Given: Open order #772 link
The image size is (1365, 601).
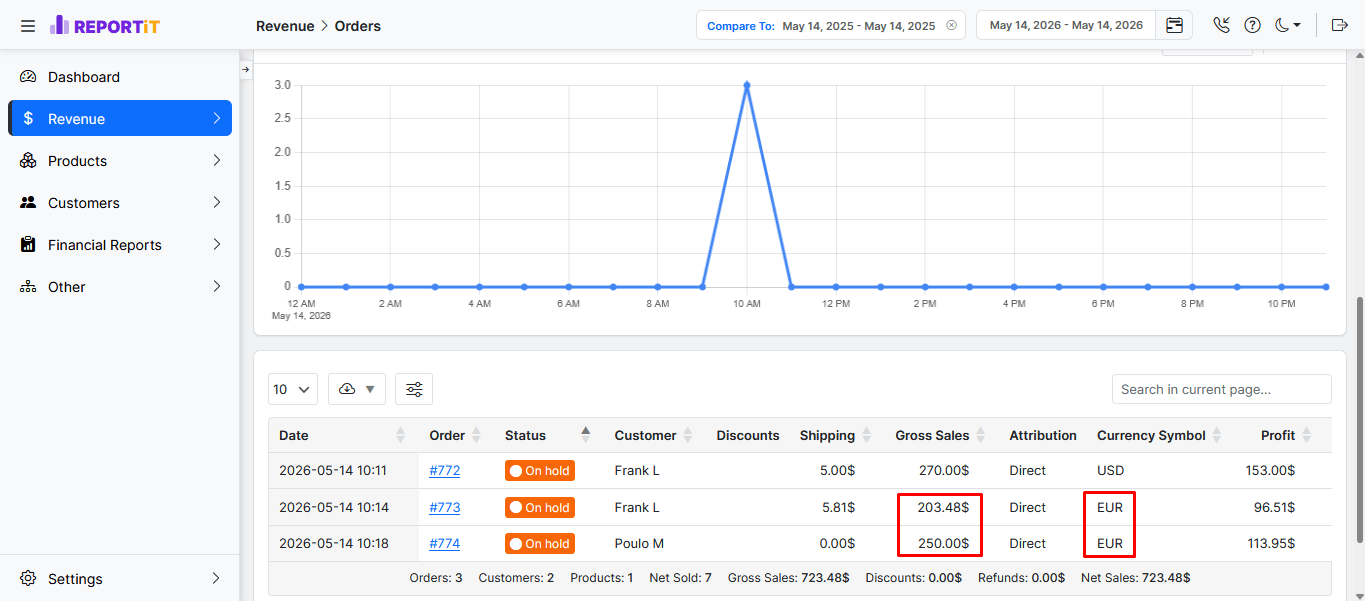Looking at the screenshot, I should [445, 470].
